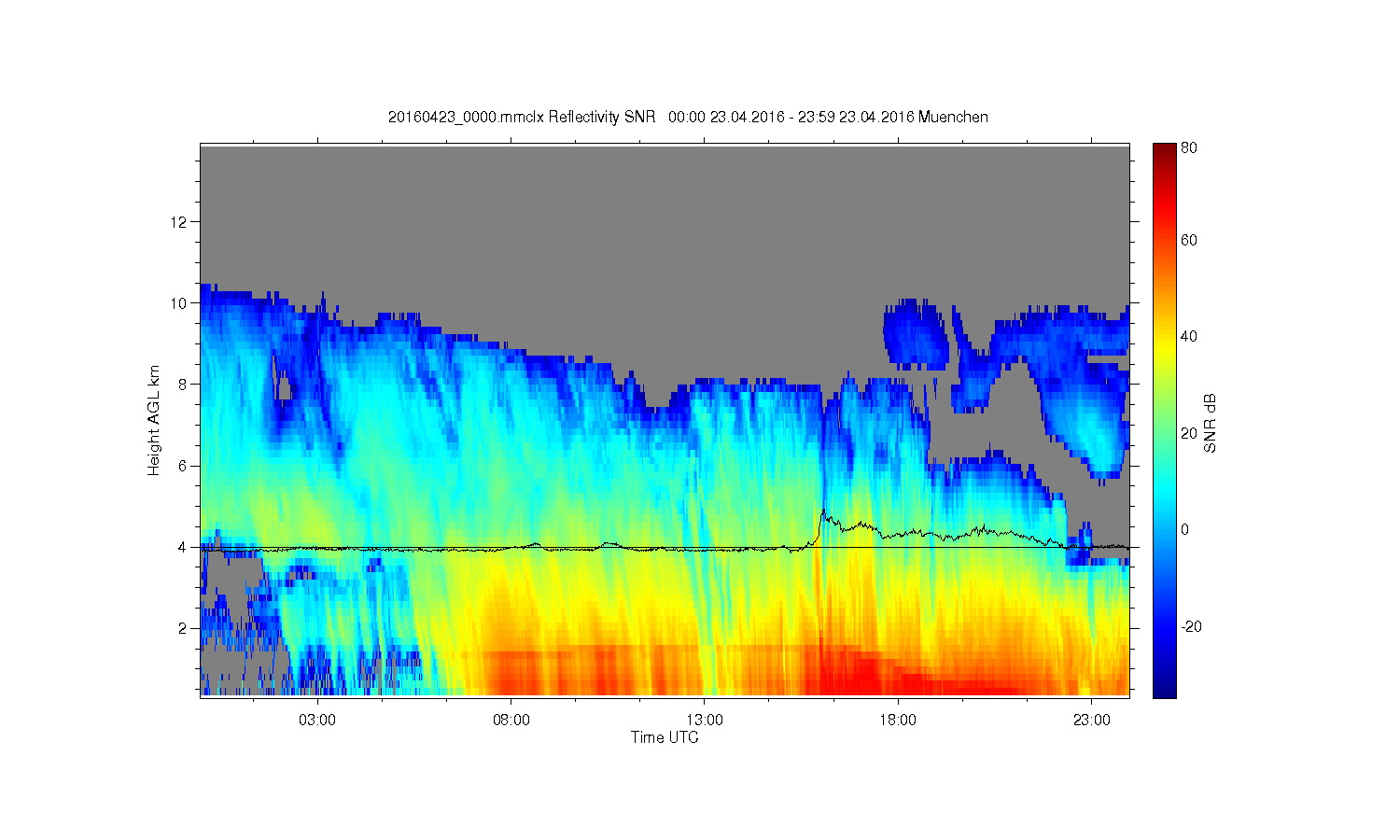Click the plot title '20160423_0000.mmclx Reflectivity SNR'
This screenshot has height=840, width=1400.
point(524,117)
